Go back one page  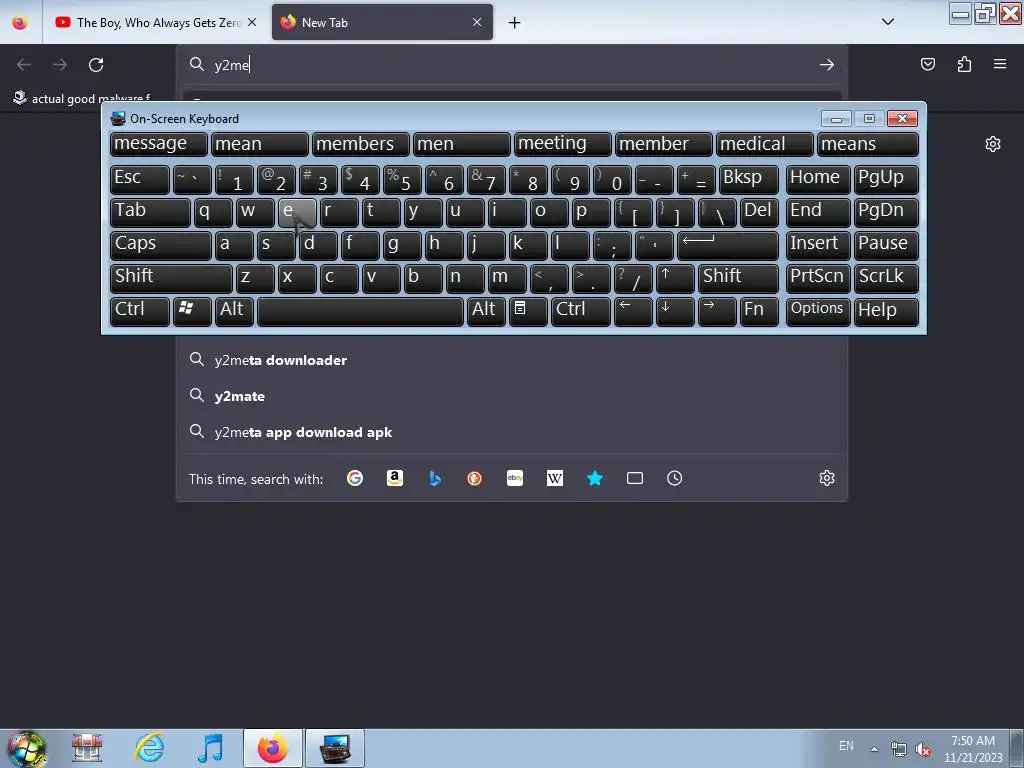click(x=24, y=65)
